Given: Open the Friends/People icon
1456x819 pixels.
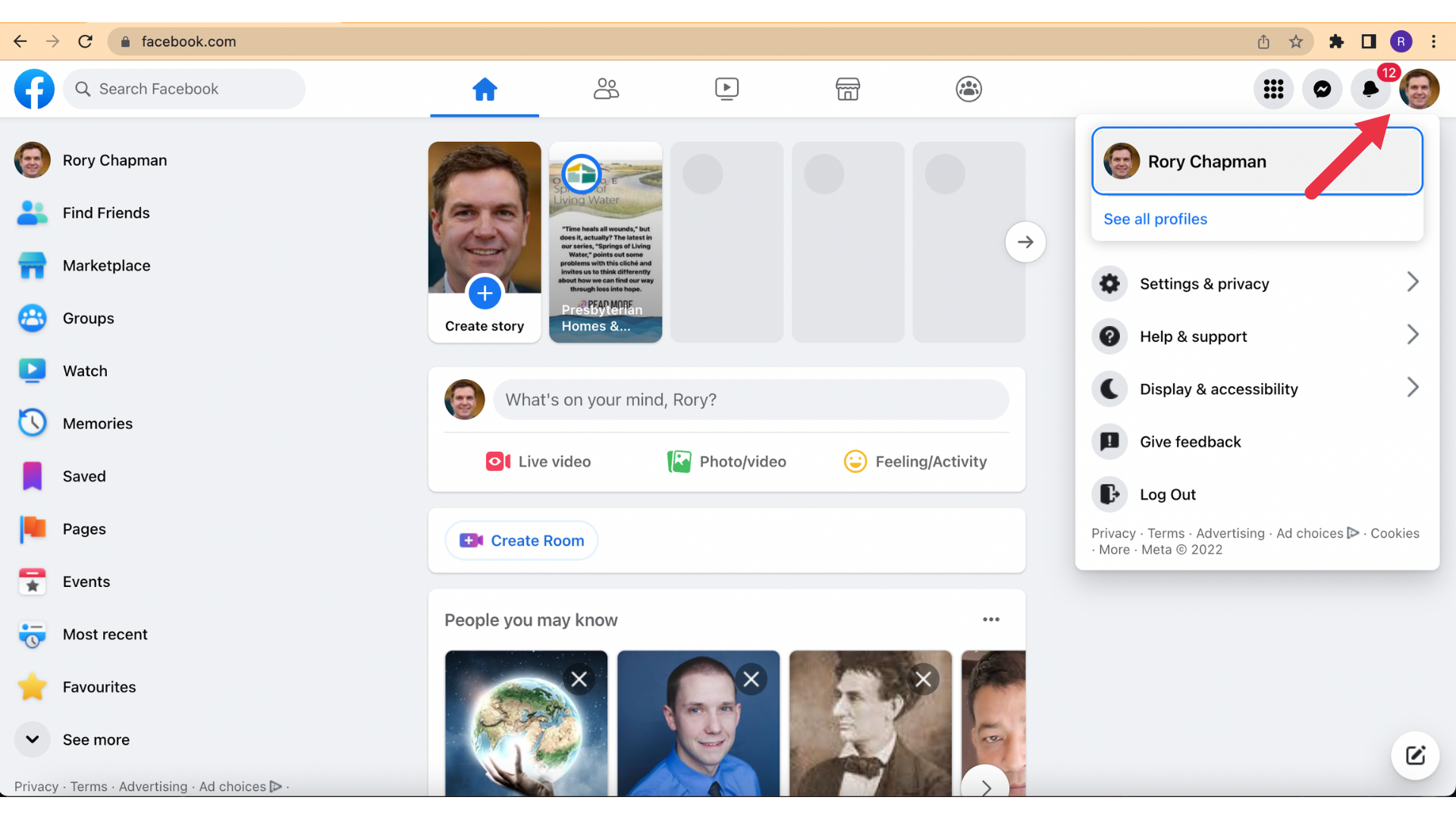Looking at the screenshot, I should 606,88.
